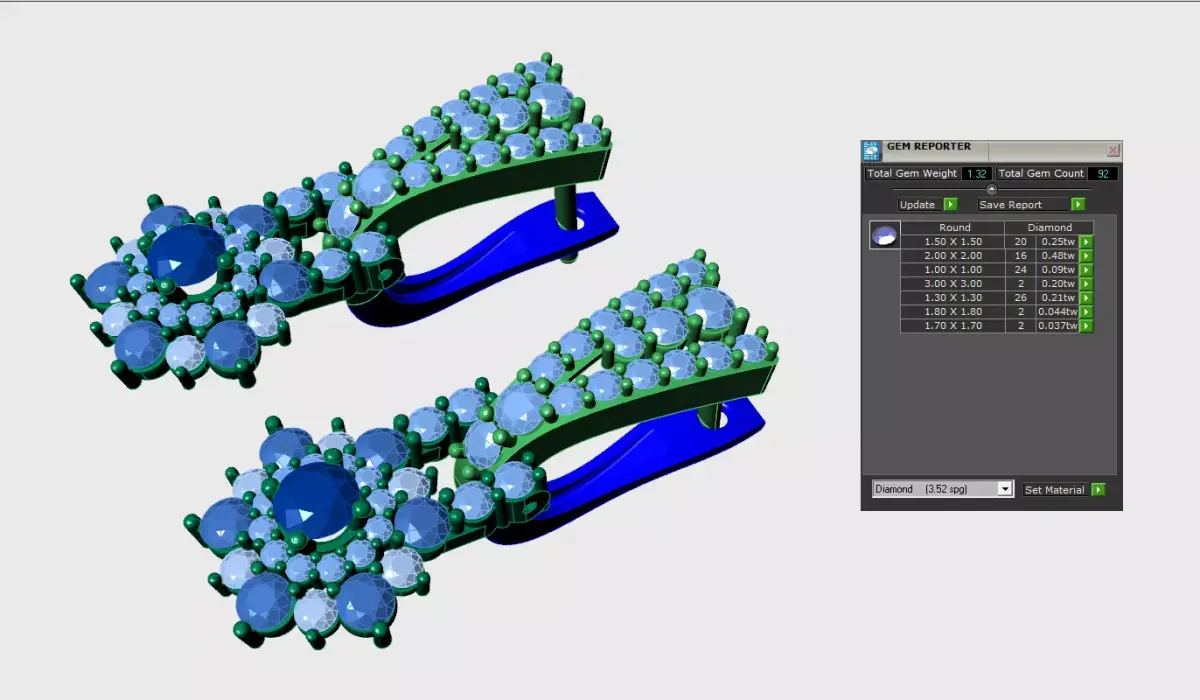Click the Total Gem Count value 92
Image resolution: width=1200 pixels, height=700 pixels.
[x=1103, y=173]
